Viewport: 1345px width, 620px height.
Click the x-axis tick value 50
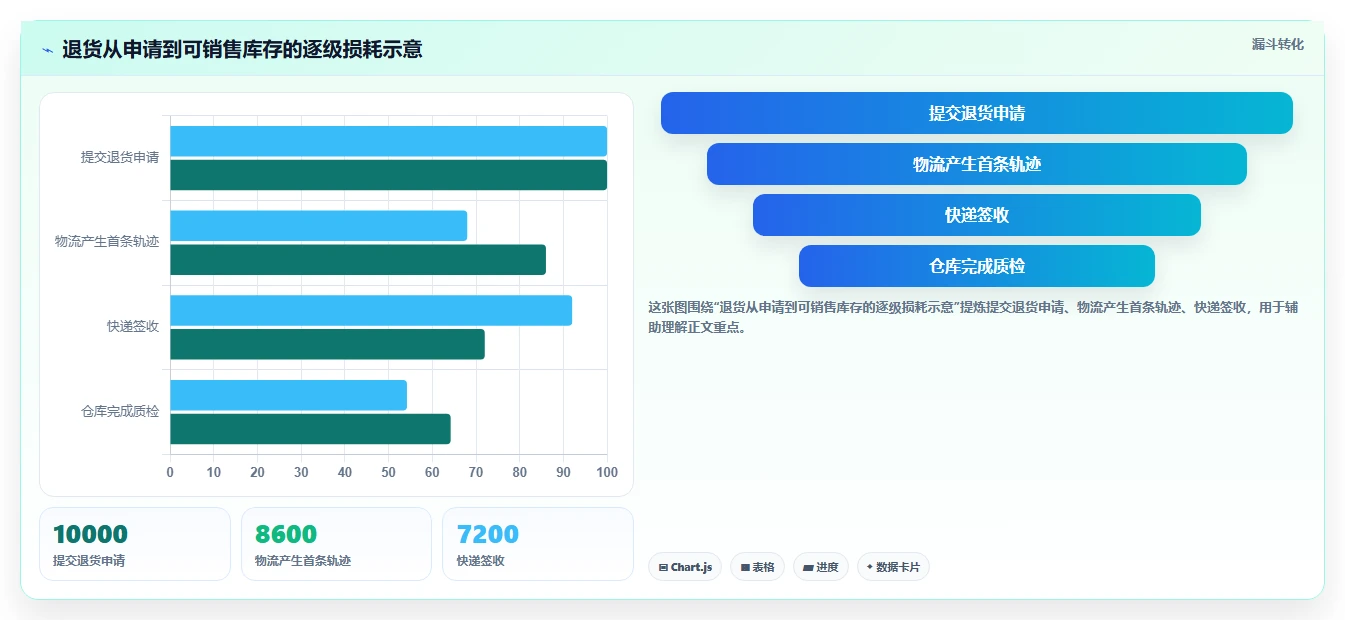tap(389, 472)
